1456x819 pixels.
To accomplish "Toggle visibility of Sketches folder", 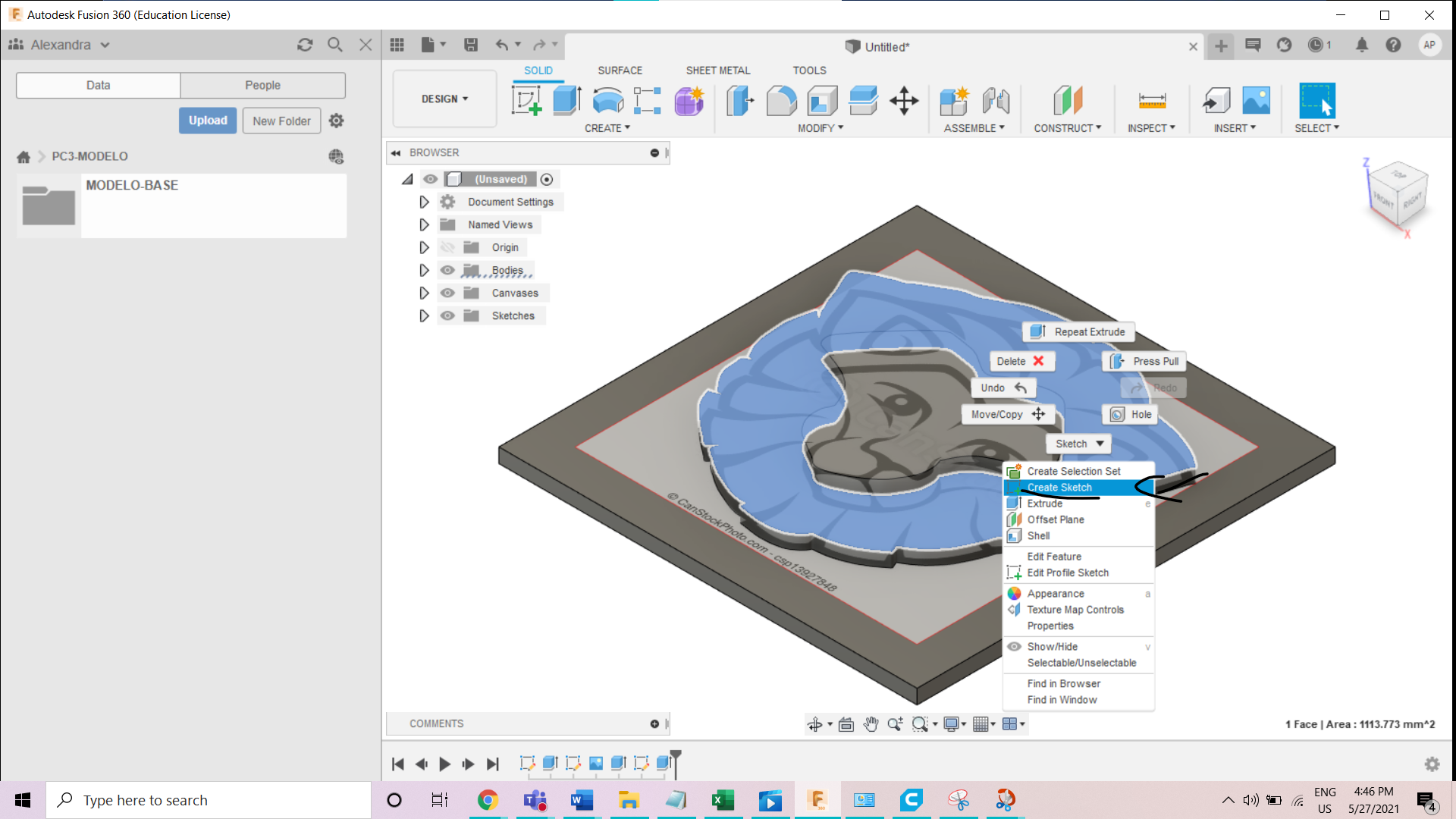I will pos(447,315).
